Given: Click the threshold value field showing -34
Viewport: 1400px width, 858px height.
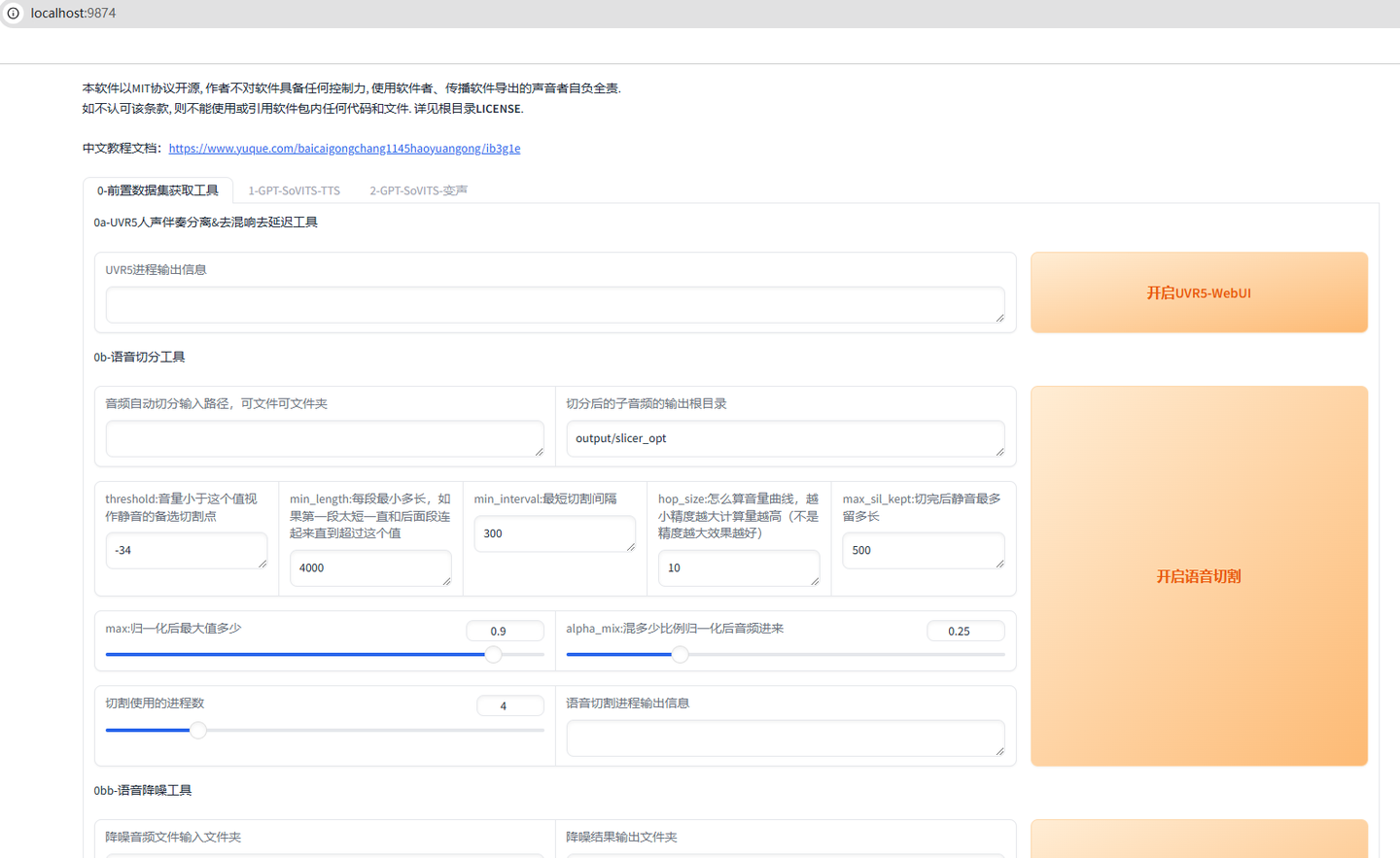Looking at the screenshot, I should click(x=186, y=550).
